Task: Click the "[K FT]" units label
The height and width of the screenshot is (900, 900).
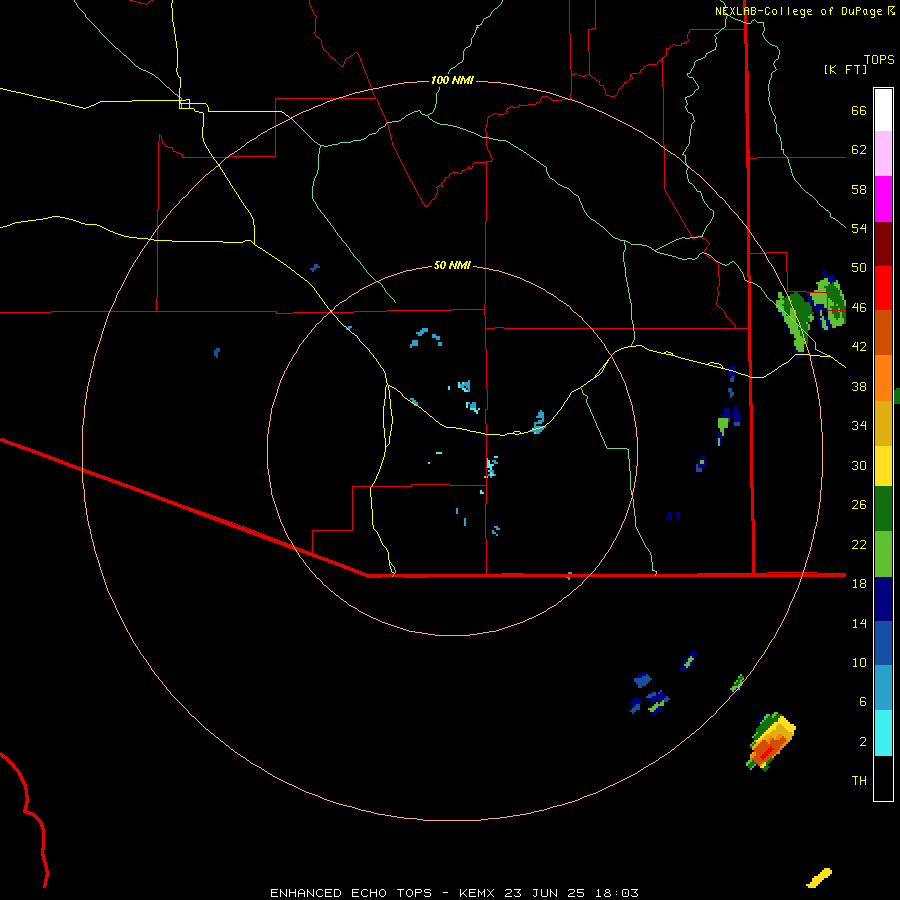Action: (x=845, y=69)
